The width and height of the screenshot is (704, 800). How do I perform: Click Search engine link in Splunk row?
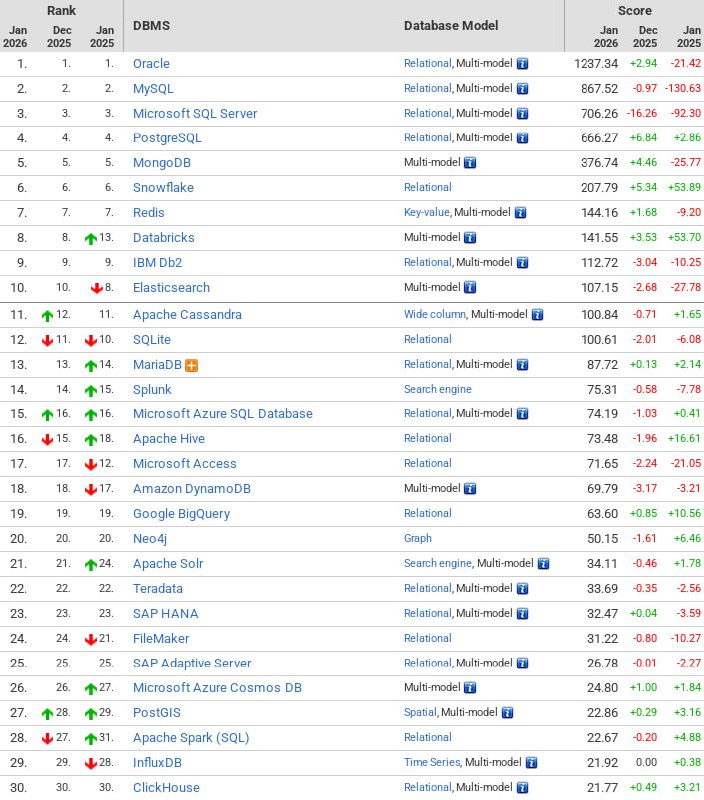(437, 389)
